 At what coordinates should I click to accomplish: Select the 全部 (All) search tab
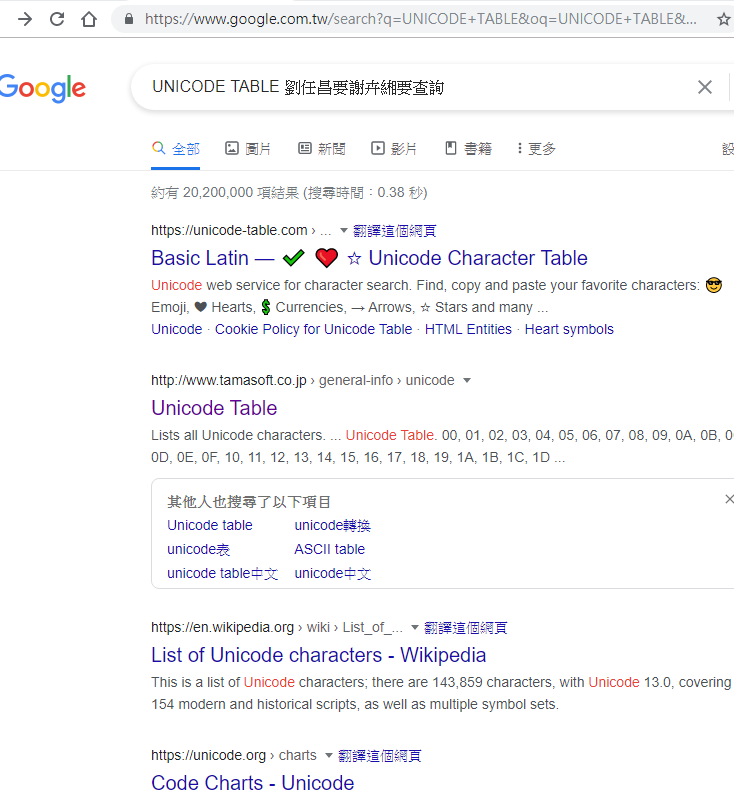[x=175, y=149]
